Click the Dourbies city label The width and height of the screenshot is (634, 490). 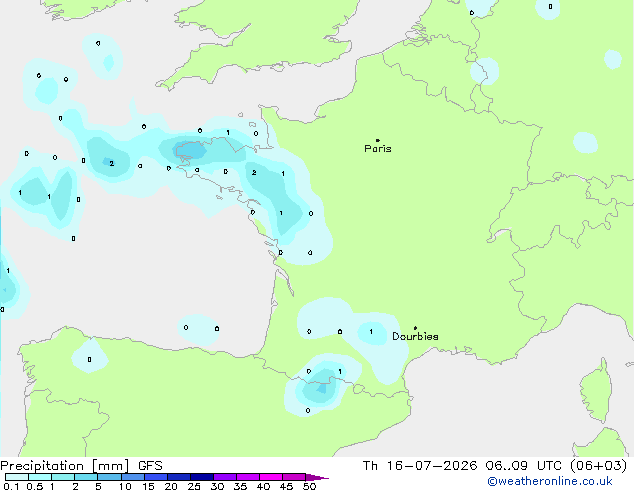tap(415, 336)
